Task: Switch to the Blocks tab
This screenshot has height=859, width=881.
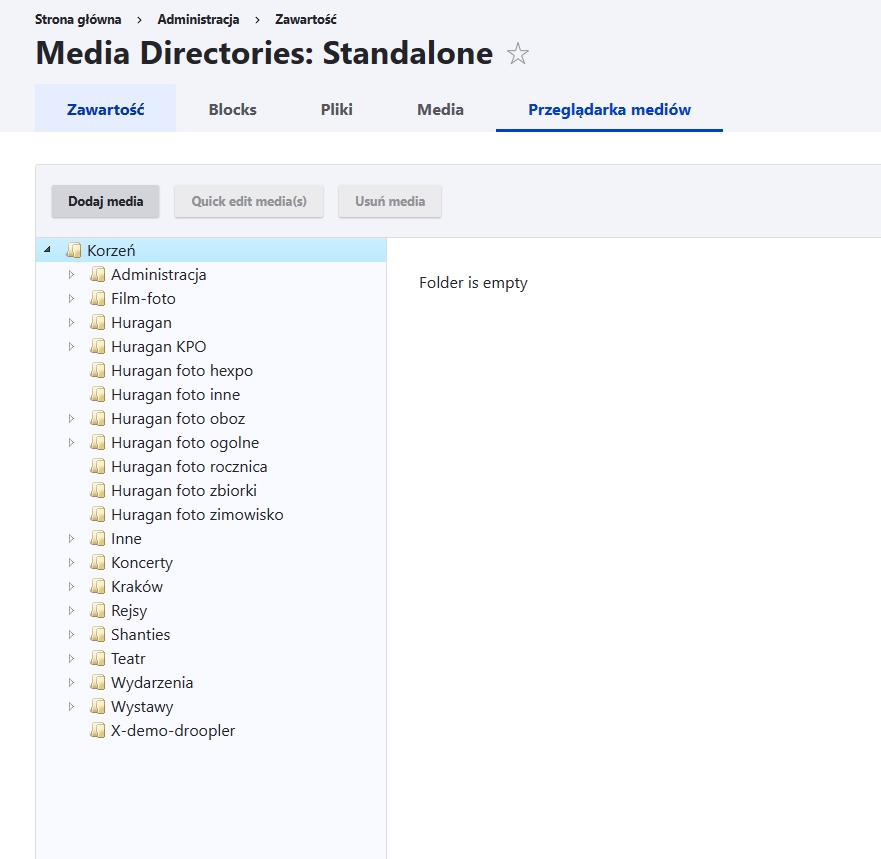Action: pos(232,109)
